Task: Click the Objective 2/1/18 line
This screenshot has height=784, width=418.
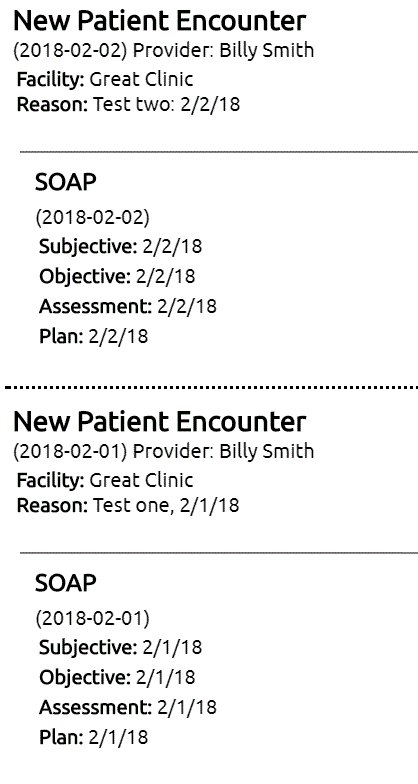Action: (x=117, y=678)
